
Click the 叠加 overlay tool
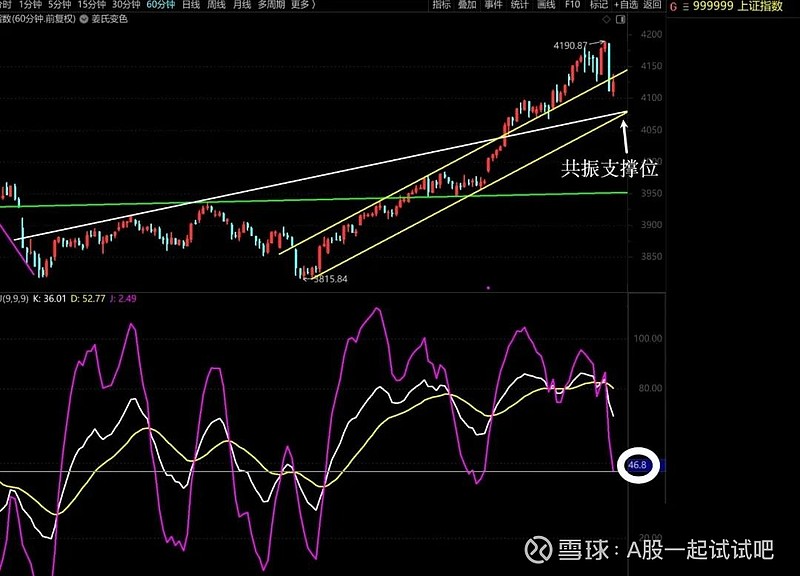tap(466, 8)
